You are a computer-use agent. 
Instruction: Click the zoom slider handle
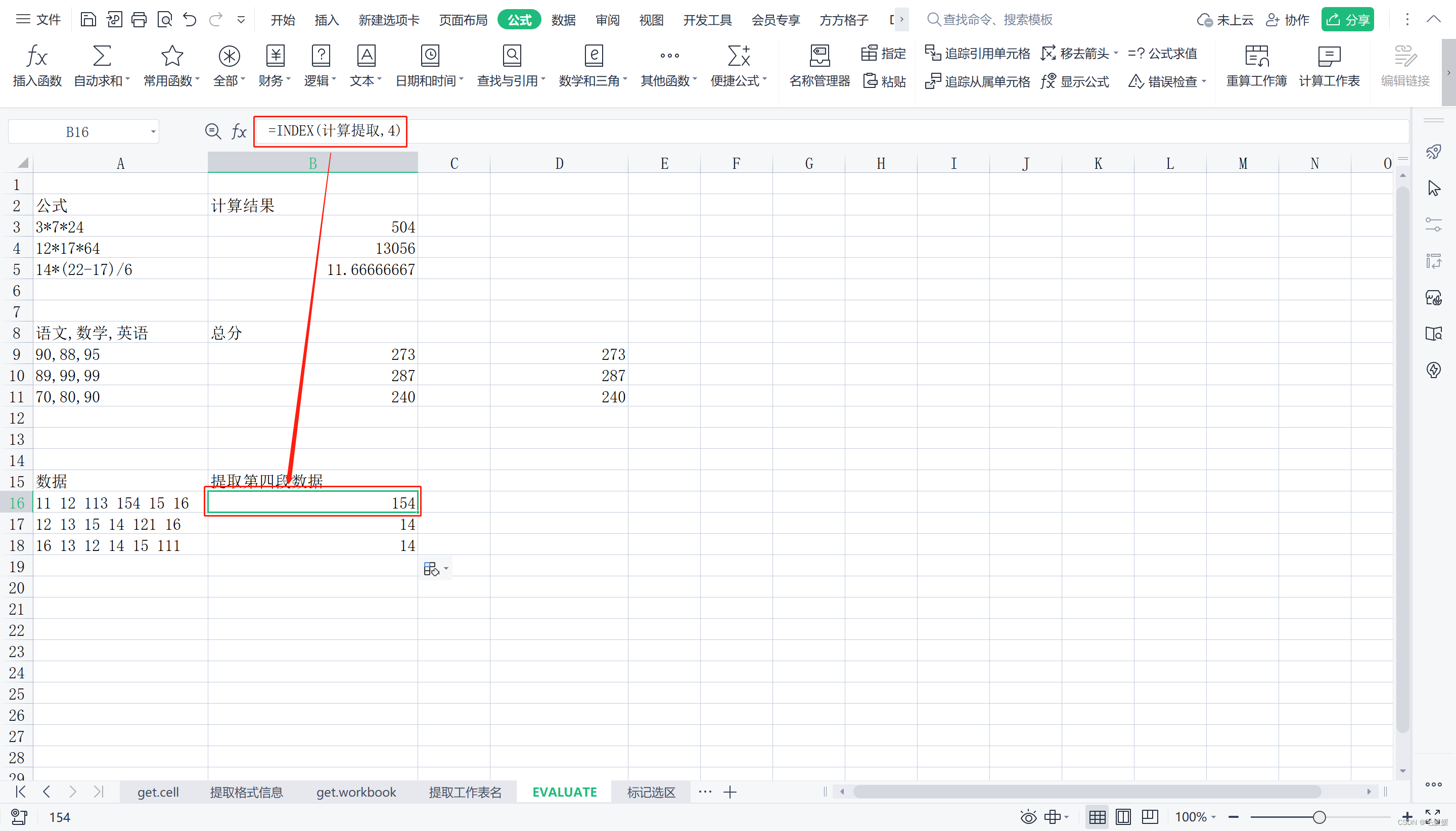click(x=1318, y=817)
